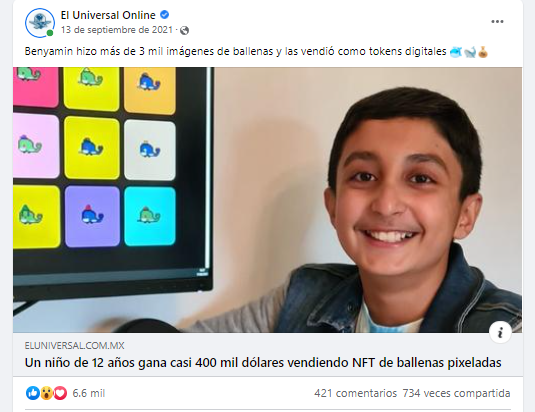The height and width of the screenshot is (412, 535).
Task: Click the ELUNIVERSAL.COM.MX source domain
Action: [74, 346]
